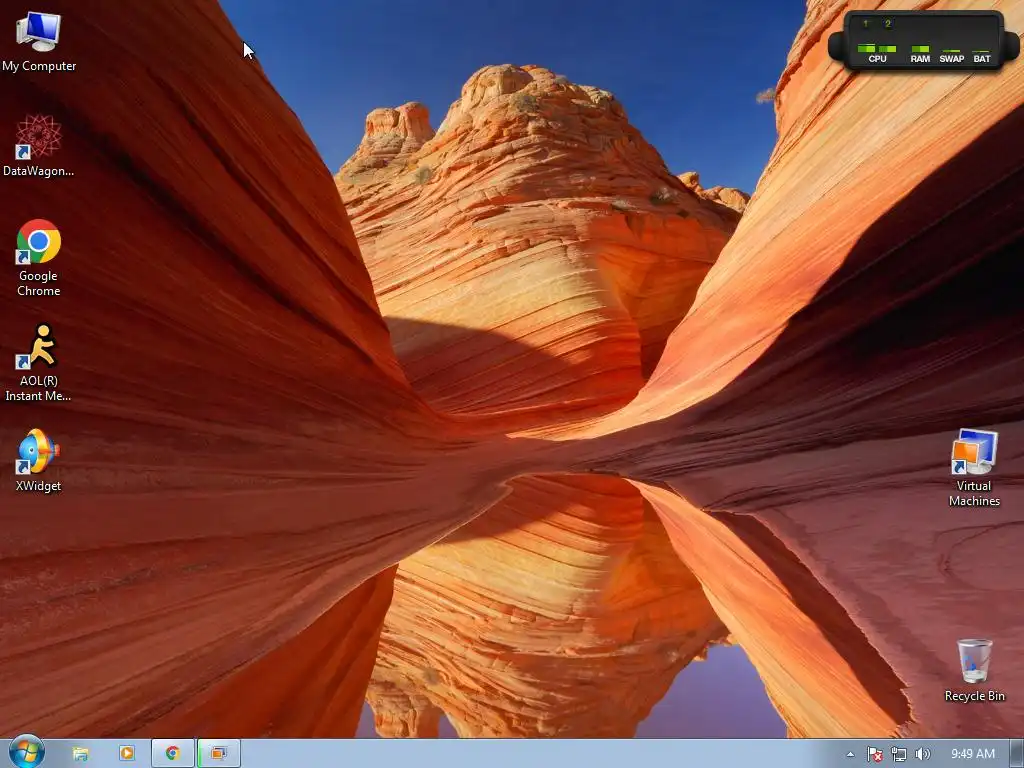
Task: Select the Google Chrome desktop shortcut
Action: (x=39, y=257)
